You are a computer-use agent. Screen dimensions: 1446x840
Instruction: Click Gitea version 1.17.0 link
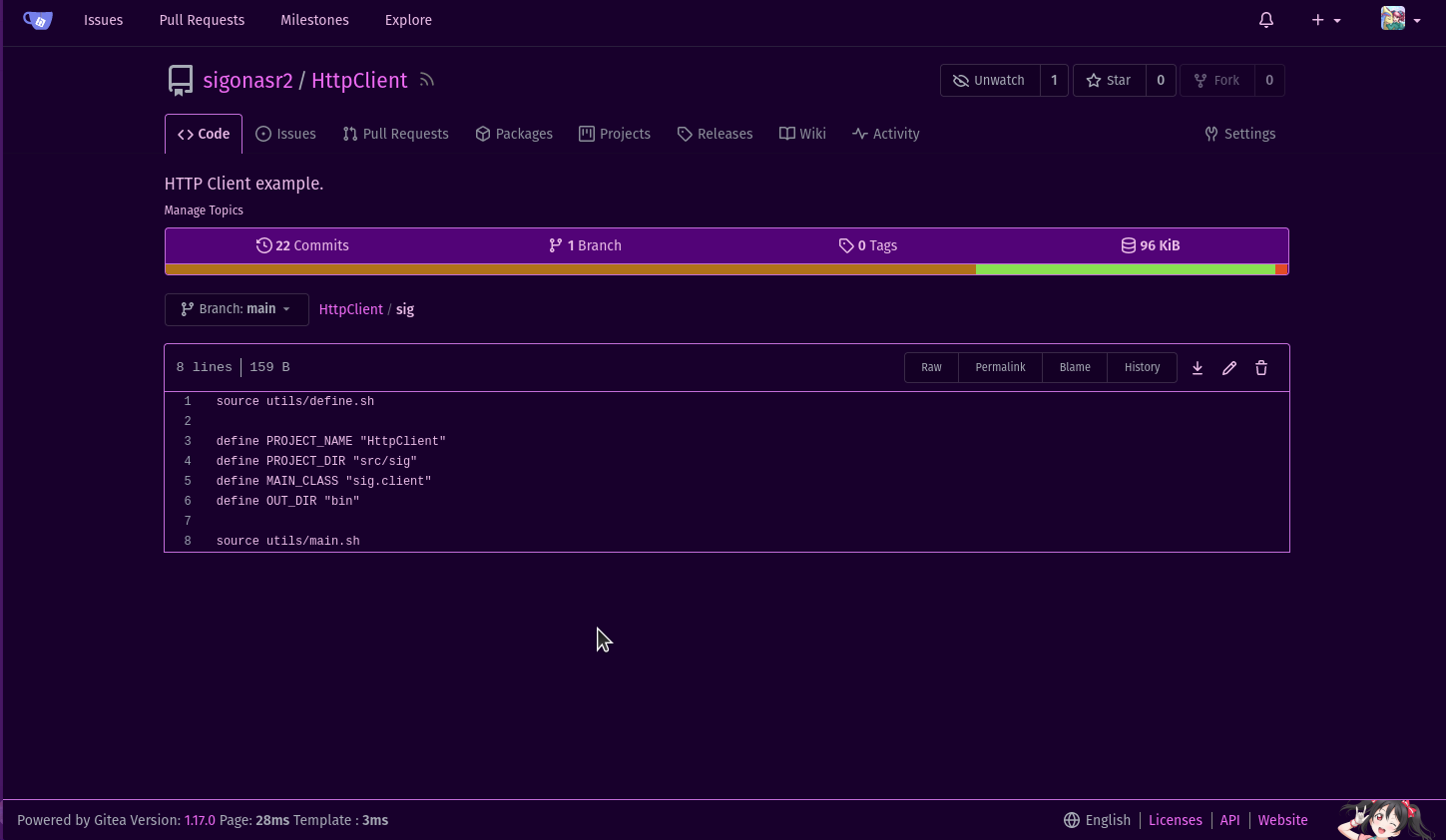click(200, 820)
